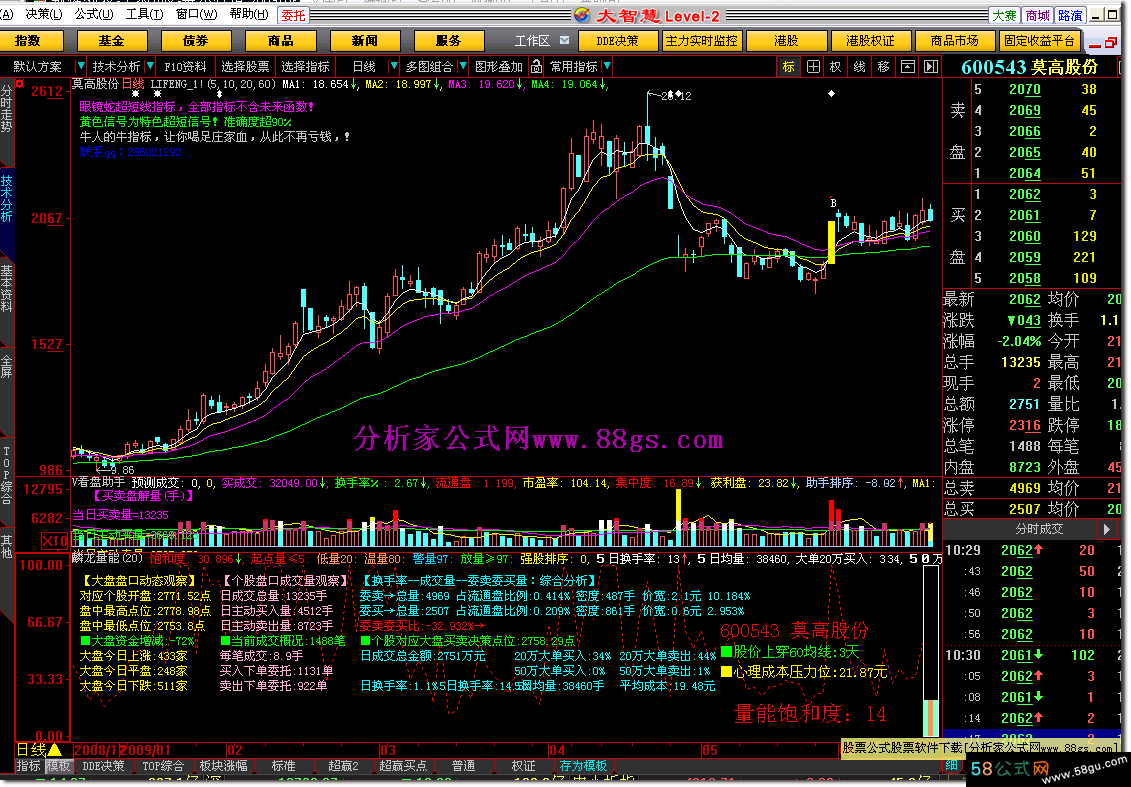This screenshot has height=787, width=1131.
Task: Click the 移 move chart icon
Action: [884, 66]
